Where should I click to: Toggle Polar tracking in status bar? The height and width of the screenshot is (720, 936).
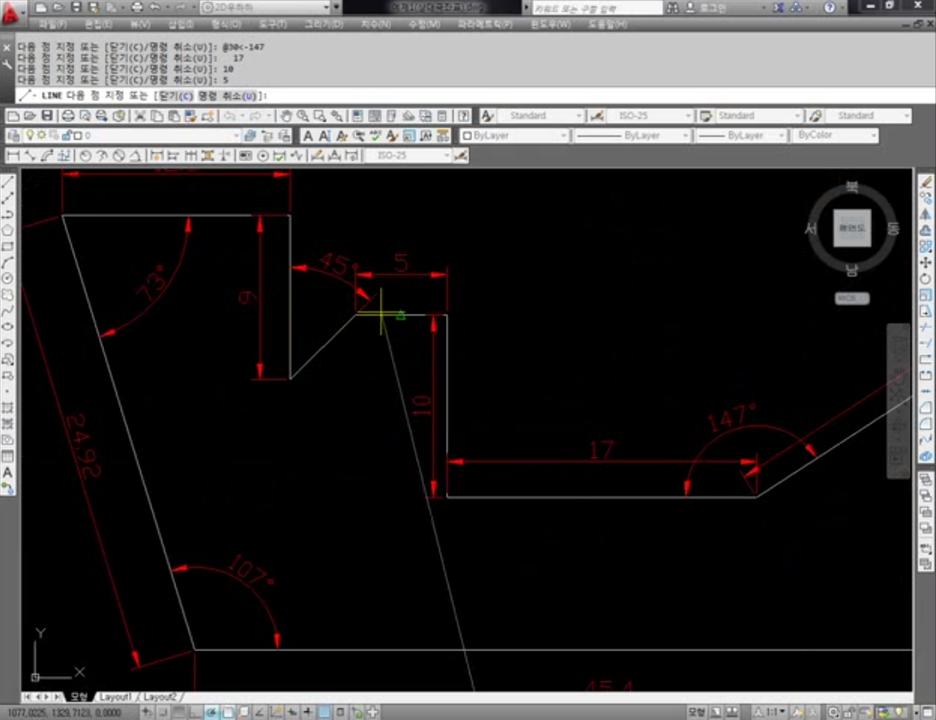tap(211, 712)
